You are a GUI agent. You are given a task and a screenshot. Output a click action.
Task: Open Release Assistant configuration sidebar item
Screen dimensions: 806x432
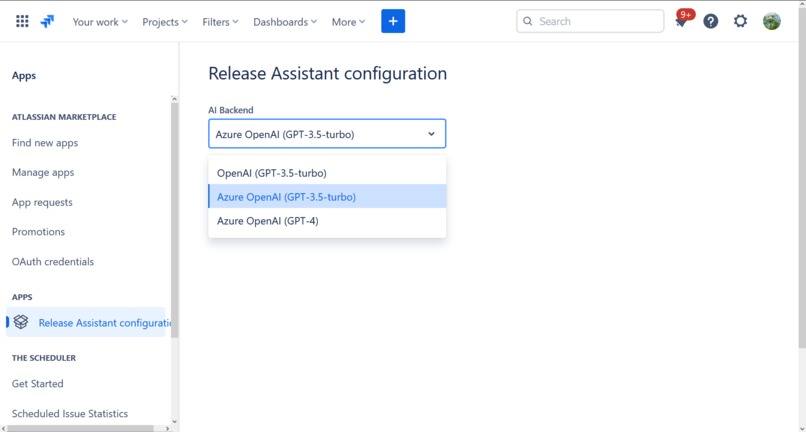pos(85,322)
